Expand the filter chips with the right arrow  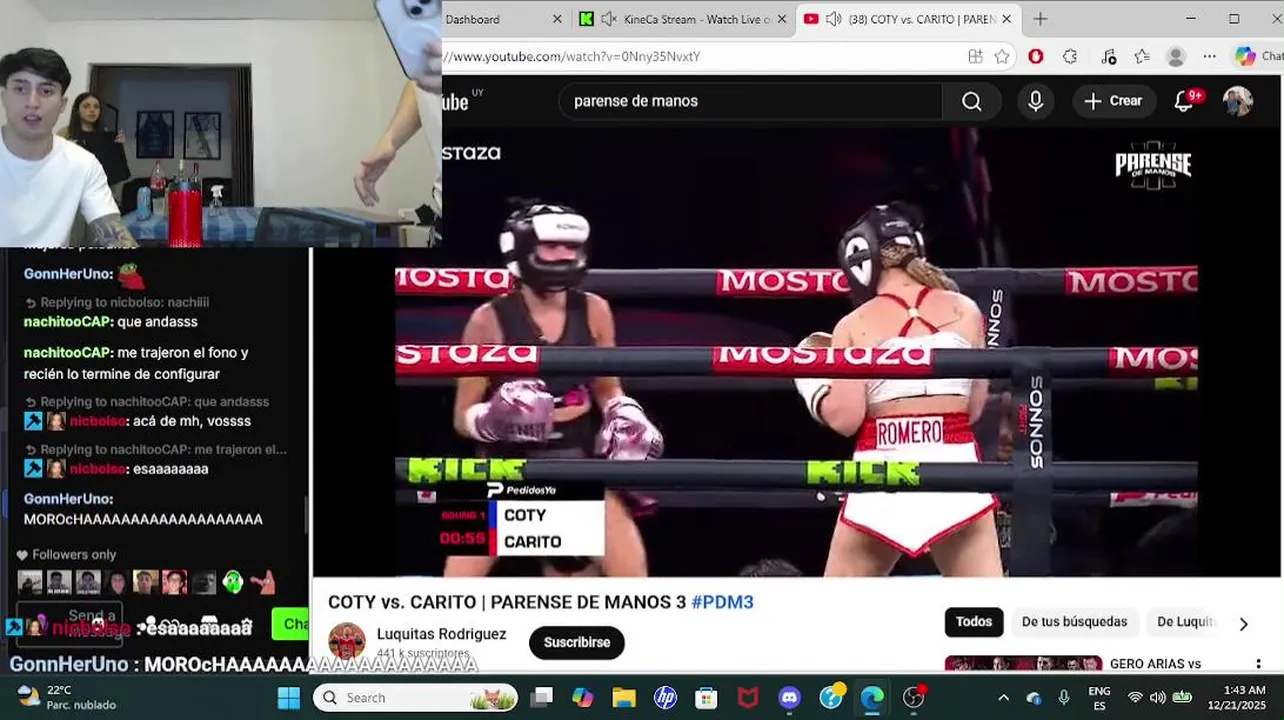1243,624
